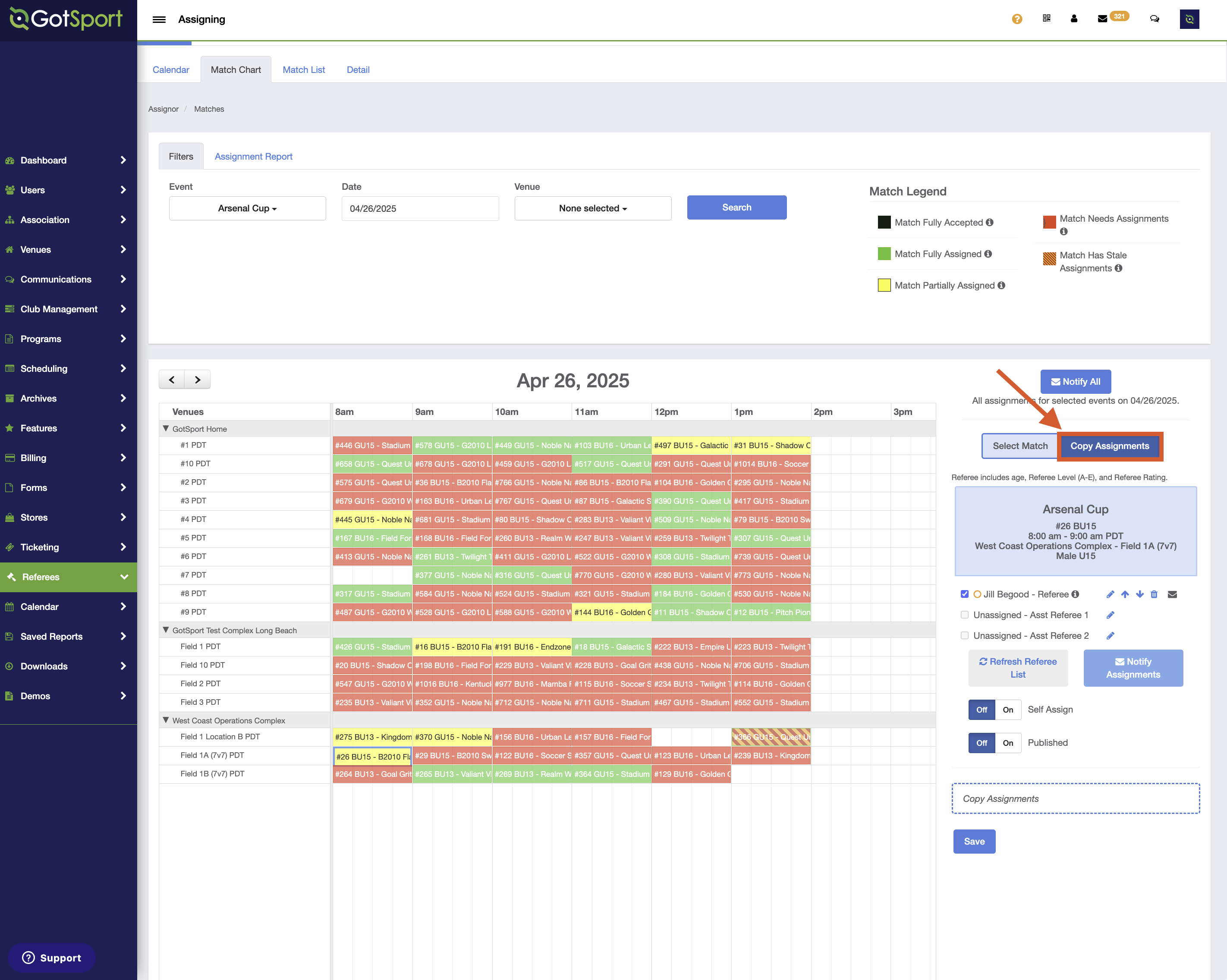Open the QR code icon in header
Screen dimensions: 1227x980
click(1046, 18)
